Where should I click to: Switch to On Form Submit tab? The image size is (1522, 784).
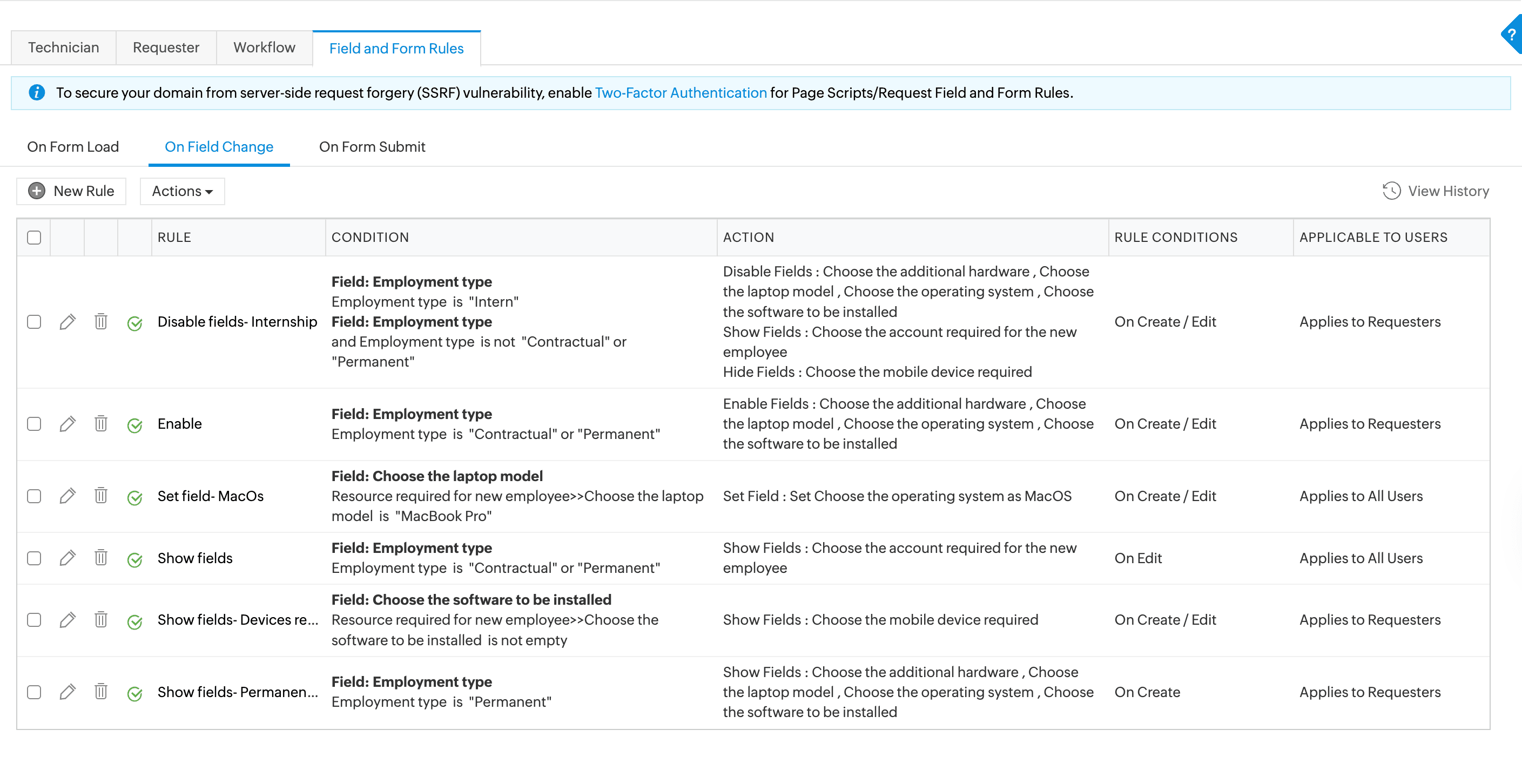pyautogui.click(x=372, y=147)
